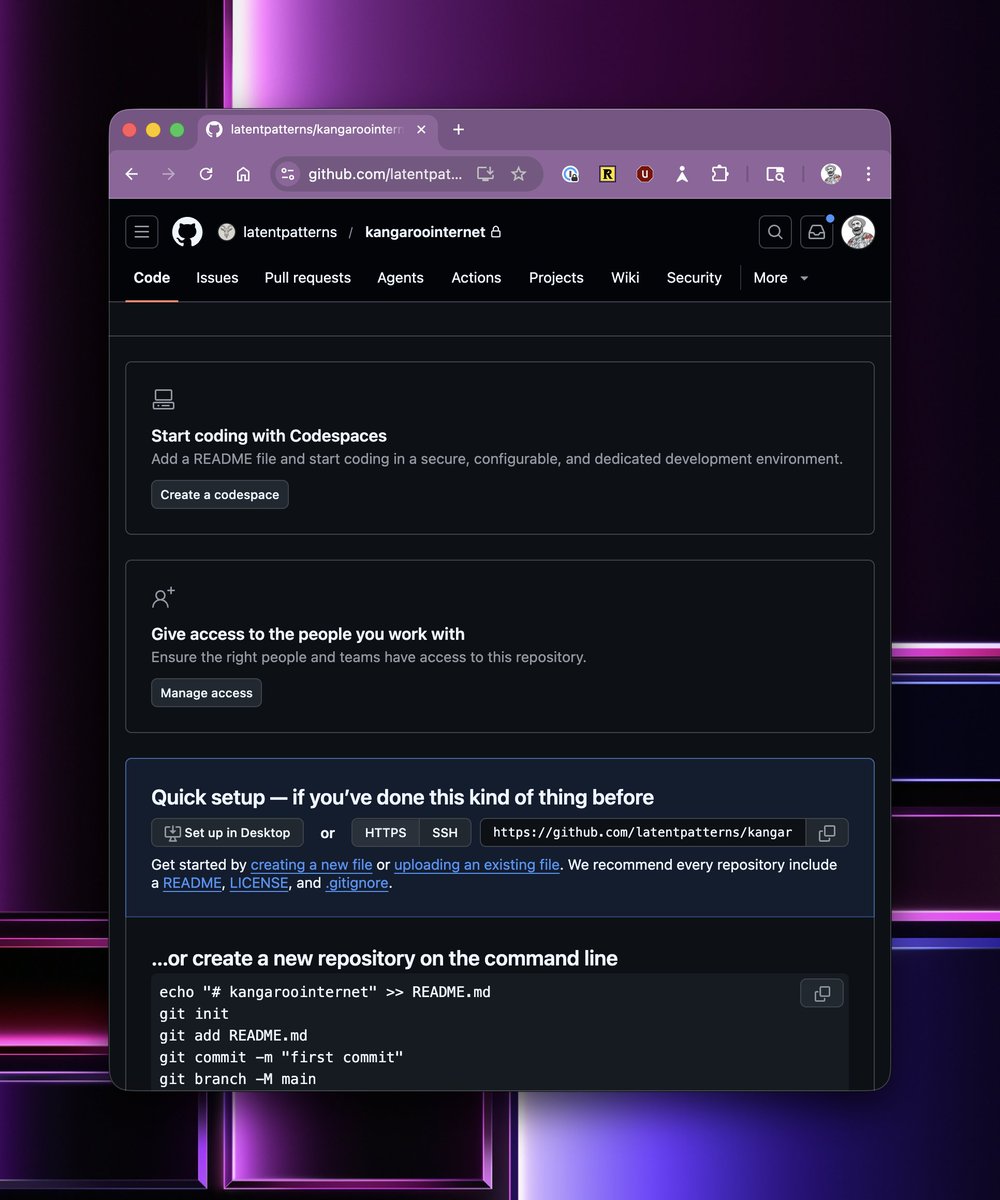Open Chrome three-dot menu
1000x1200 pixels.
[x=868, y=174]
